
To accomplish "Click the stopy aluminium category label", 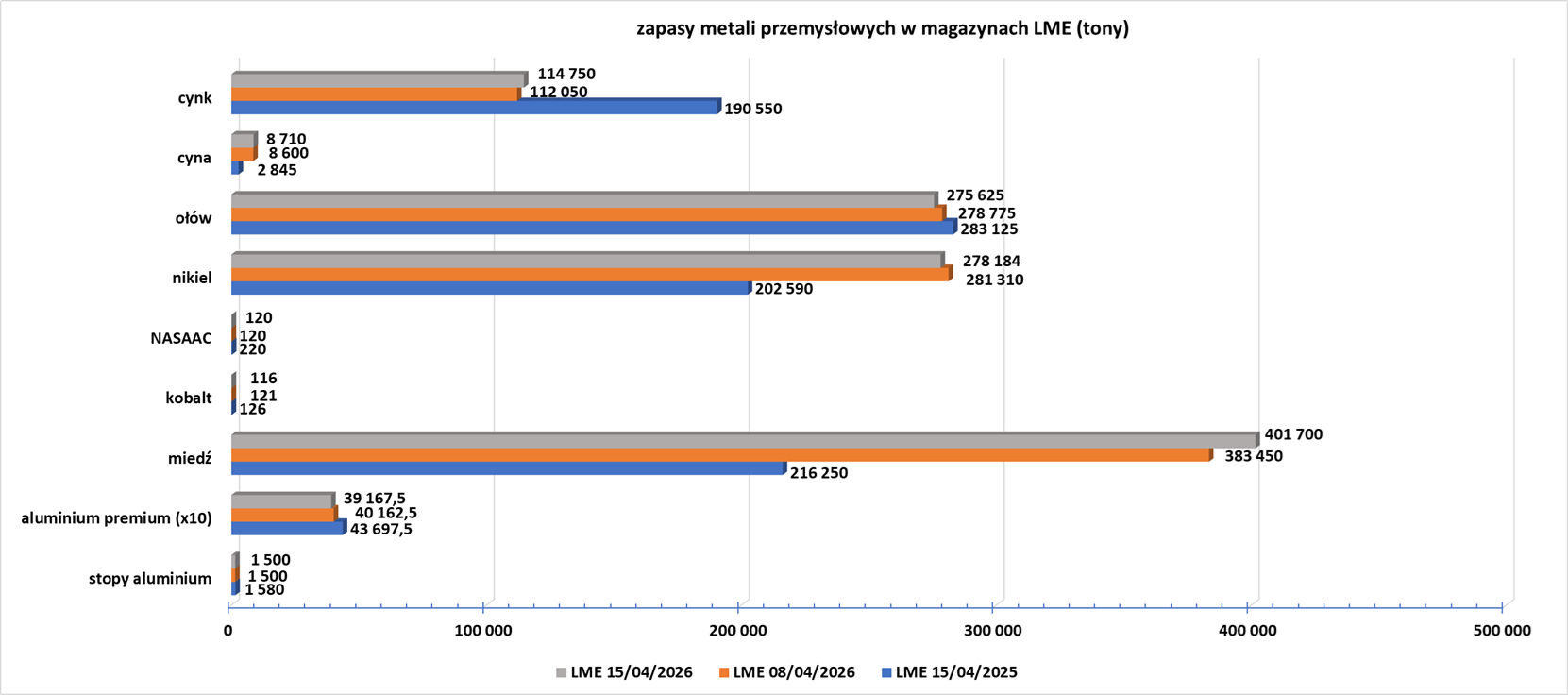I will [x=150, y=578].
